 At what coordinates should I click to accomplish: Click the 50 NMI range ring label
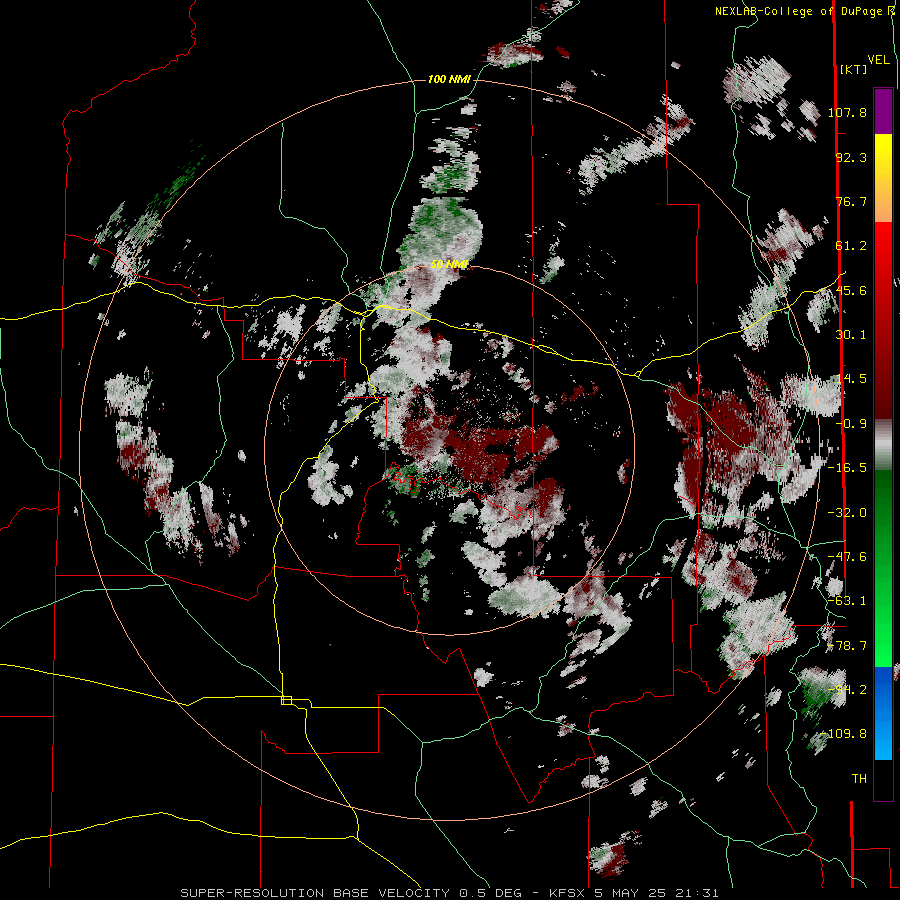449,265
